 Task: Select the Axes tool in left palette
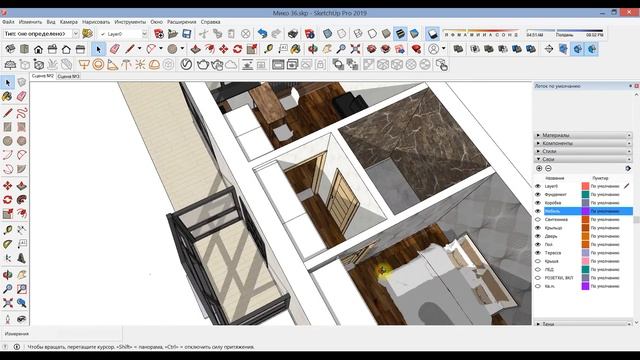click(x=8, y=258)
